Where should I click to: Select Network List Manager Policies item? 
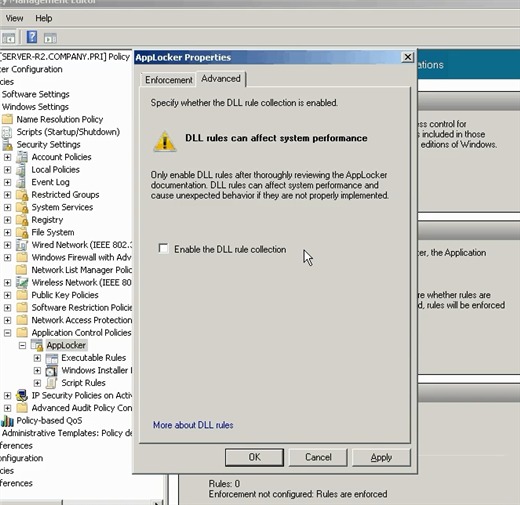point(82,270)
